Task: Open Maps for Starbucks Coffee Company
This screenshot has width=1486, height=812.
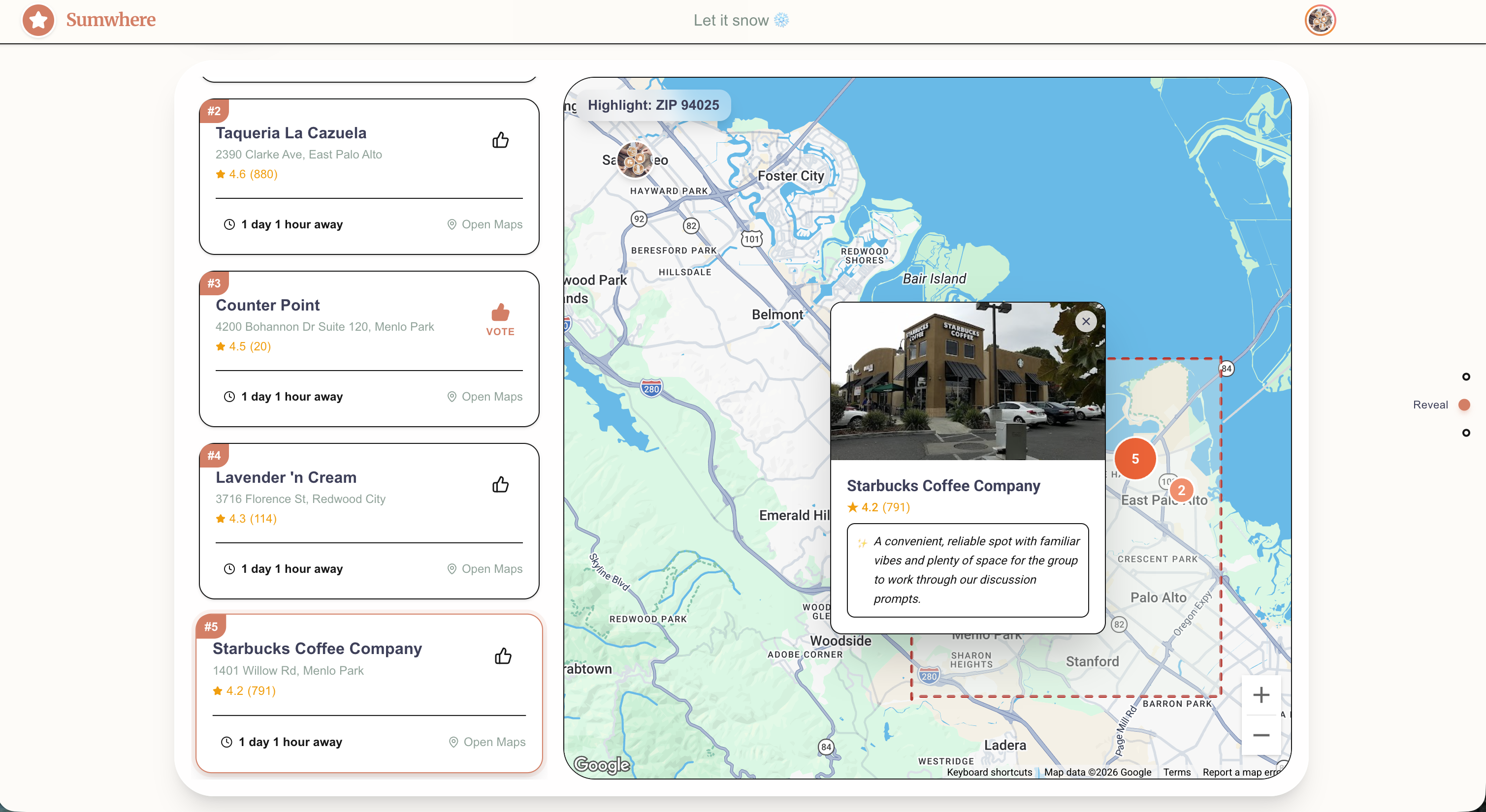Action: (487, 742)
